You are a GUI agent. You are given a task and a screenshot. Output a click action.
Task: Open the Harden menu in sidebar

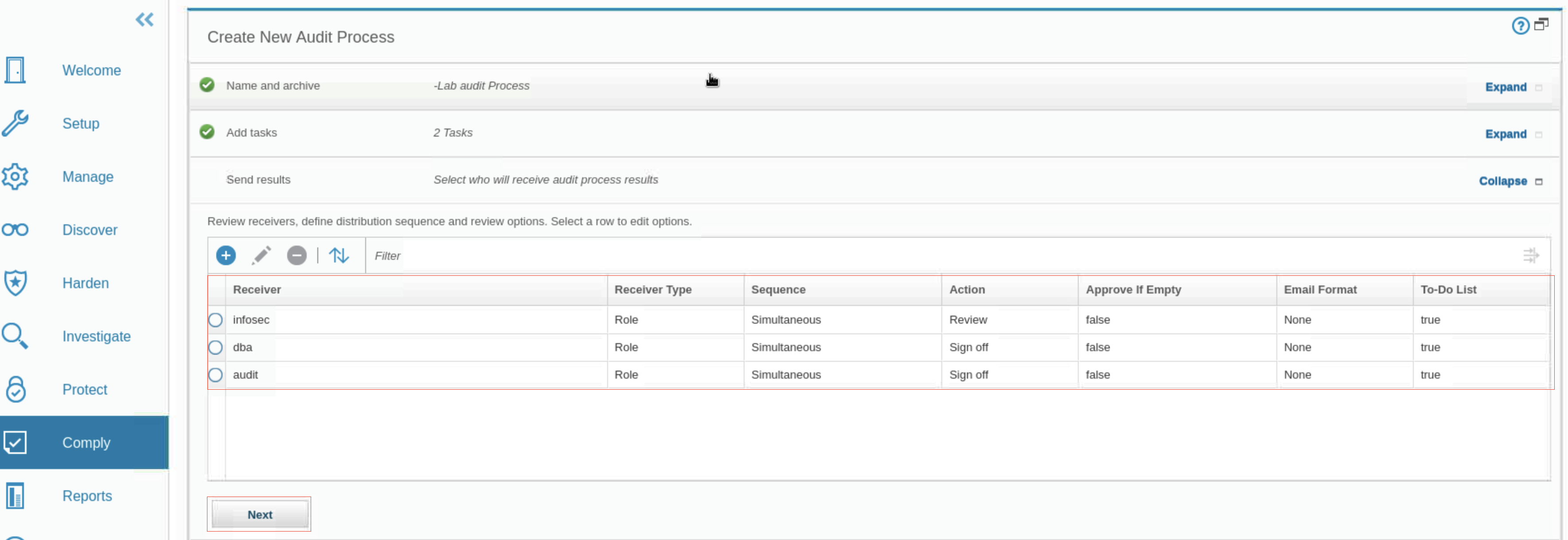(x=85, y=283)
